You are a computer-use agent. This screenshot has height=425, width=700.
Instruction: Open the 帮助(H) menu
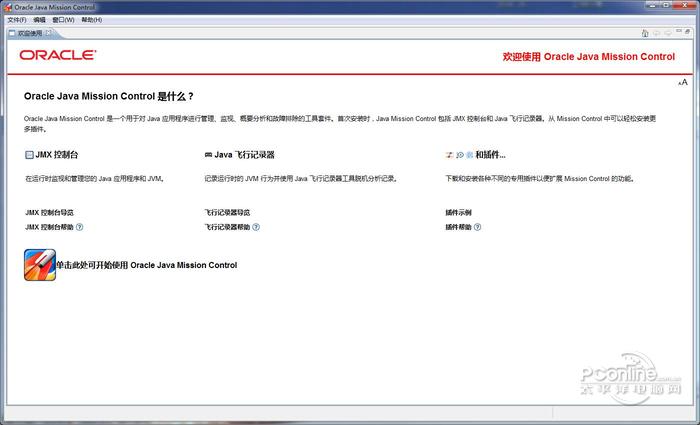click(x=92, y=20)
